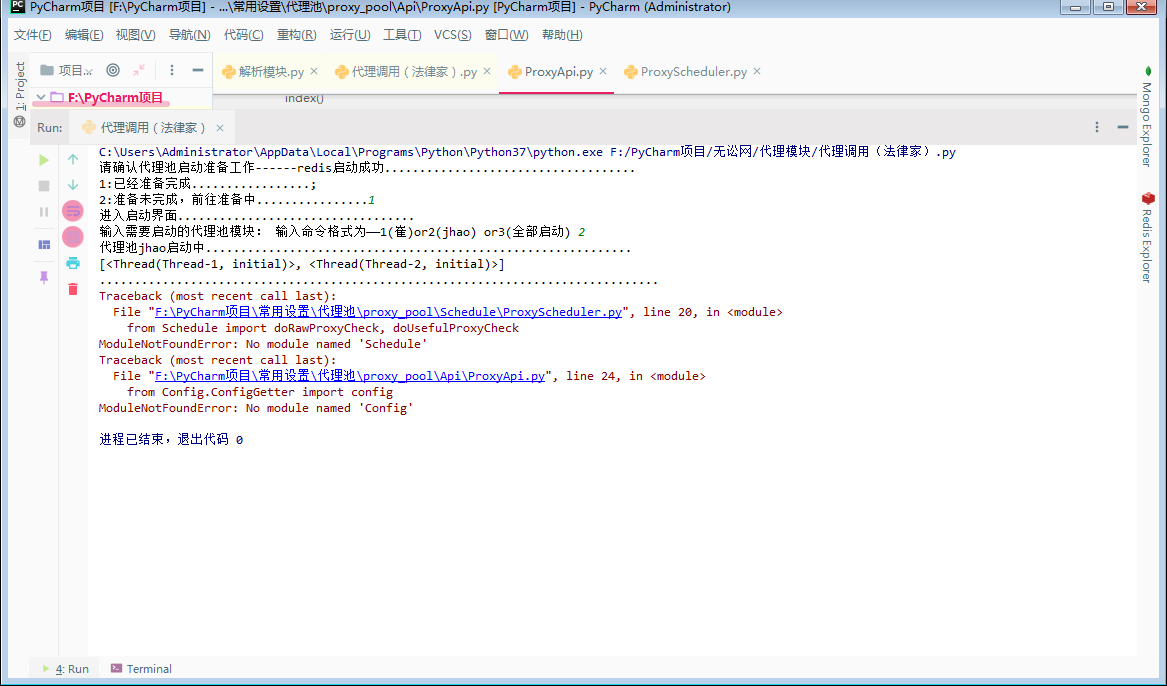Hide the Run panel with minus icon
This screenshot has width=1167, height=686.
pyautogui.click(x=1122, y=127)
